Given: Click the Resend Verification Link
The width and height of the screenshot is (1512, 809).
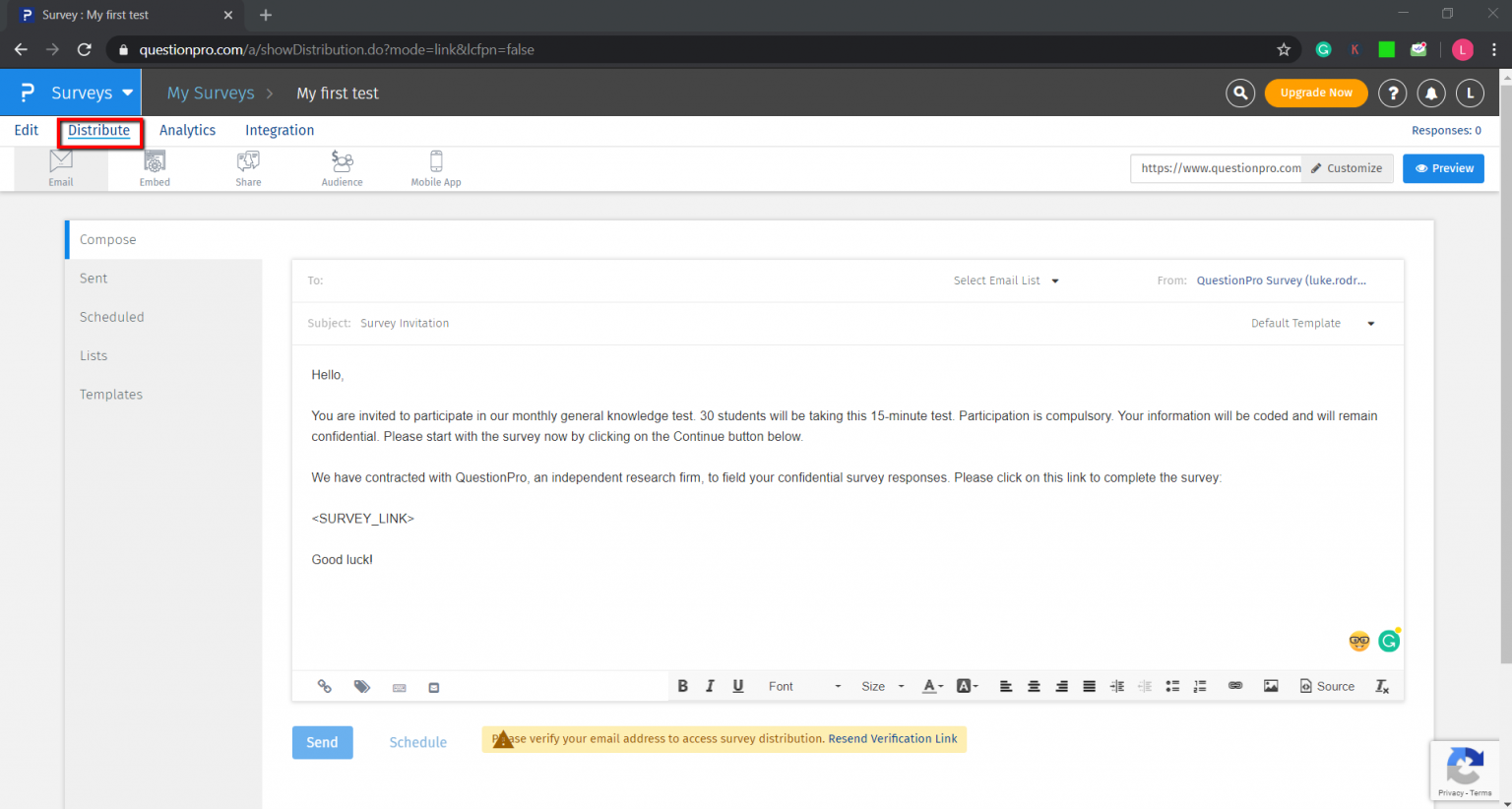Looking at the screenshot, I should tap(893, 738).
